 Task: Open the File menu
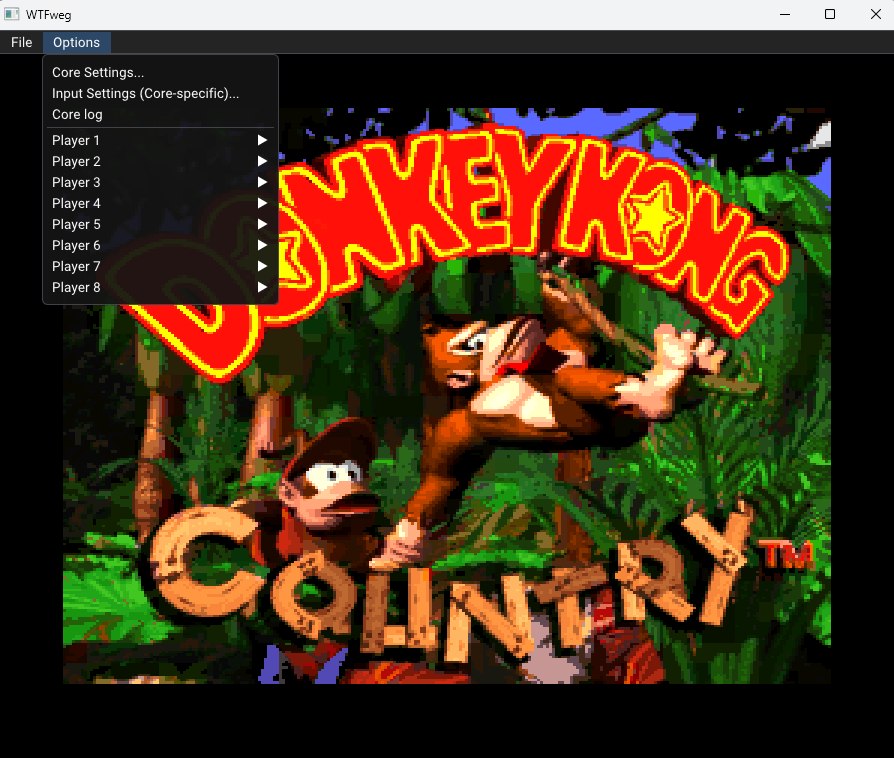pyautogui.click(x=21, y=42)
